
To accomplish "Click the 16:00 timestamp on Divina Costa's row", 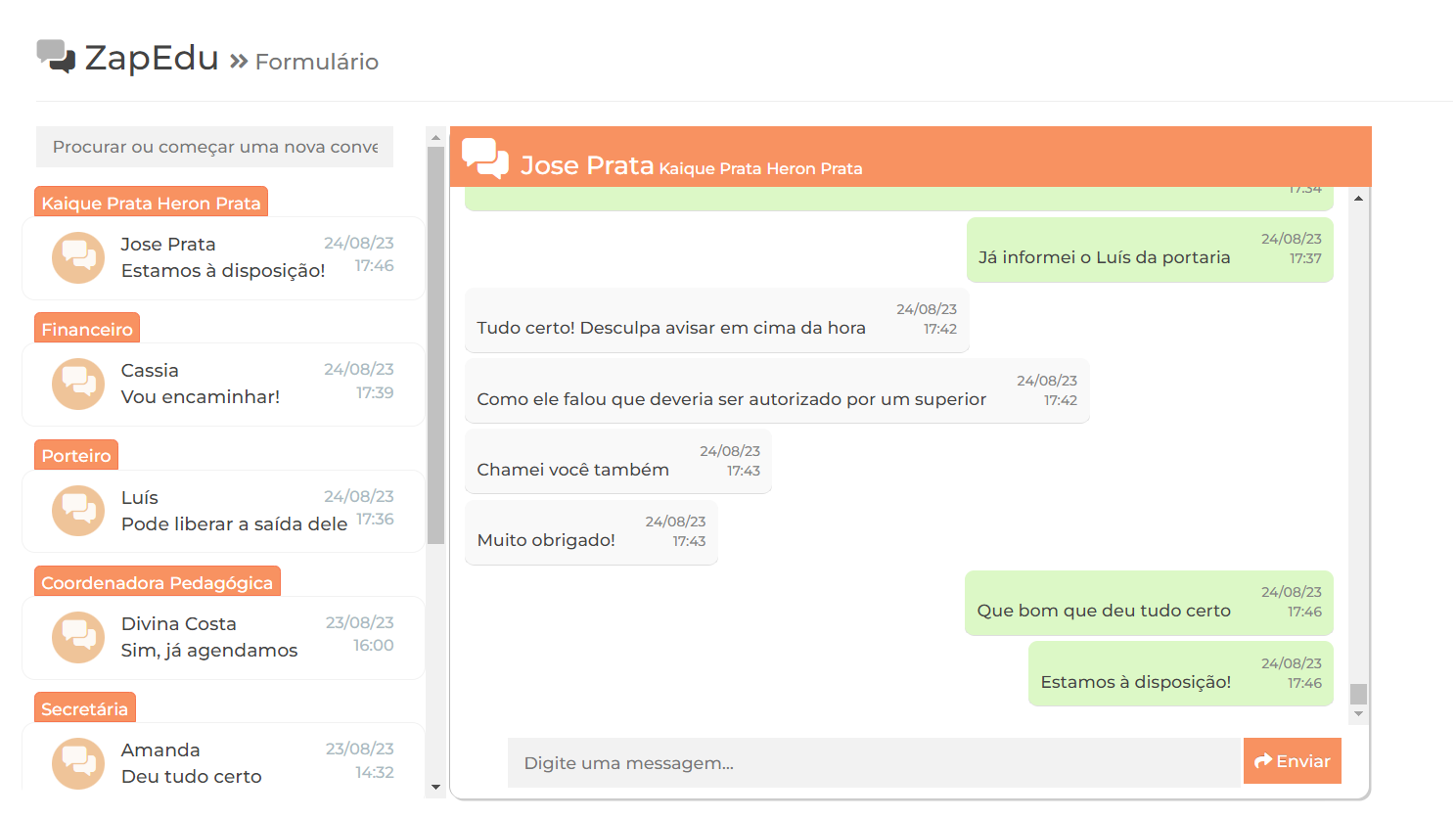I will click(374, 645).
